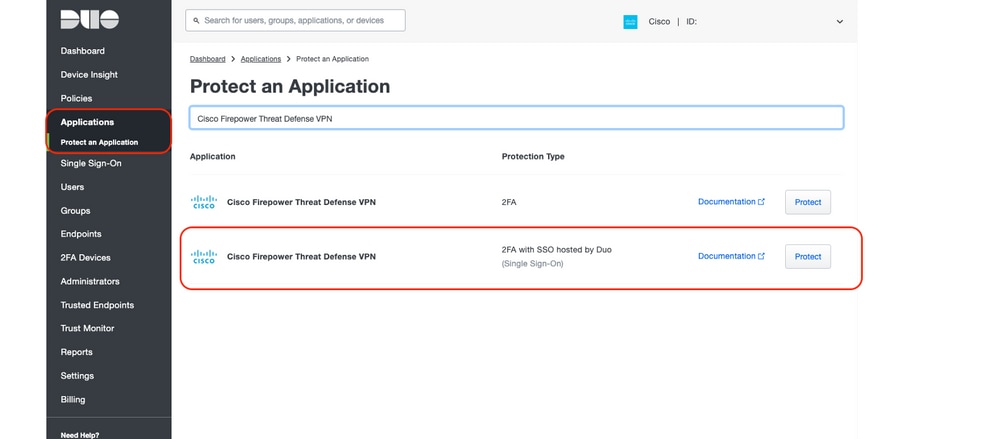Open Documentation link for 2FA row
Viewport: 999px width, 439px height.
pyautogui.click(x=731, y=201)
